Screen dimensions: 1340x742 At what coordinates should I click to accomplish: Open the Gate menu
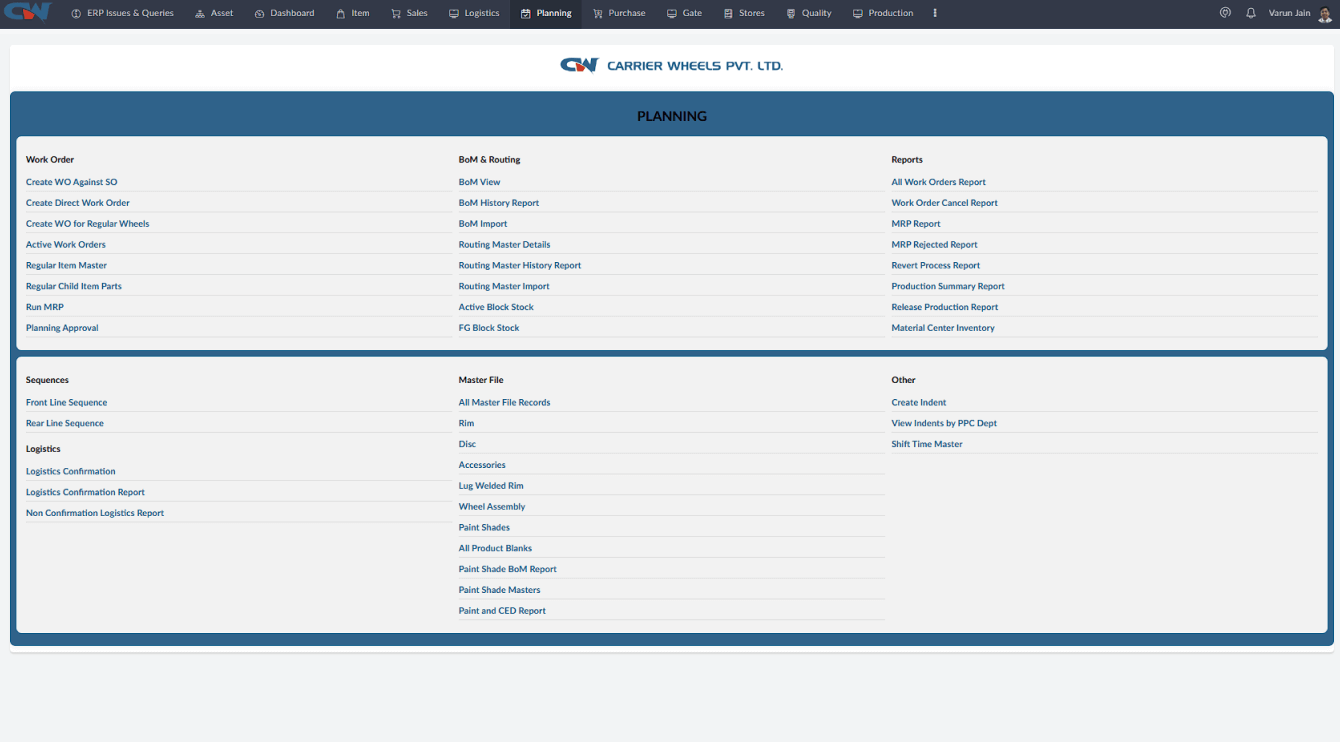(x=685, y=13)
